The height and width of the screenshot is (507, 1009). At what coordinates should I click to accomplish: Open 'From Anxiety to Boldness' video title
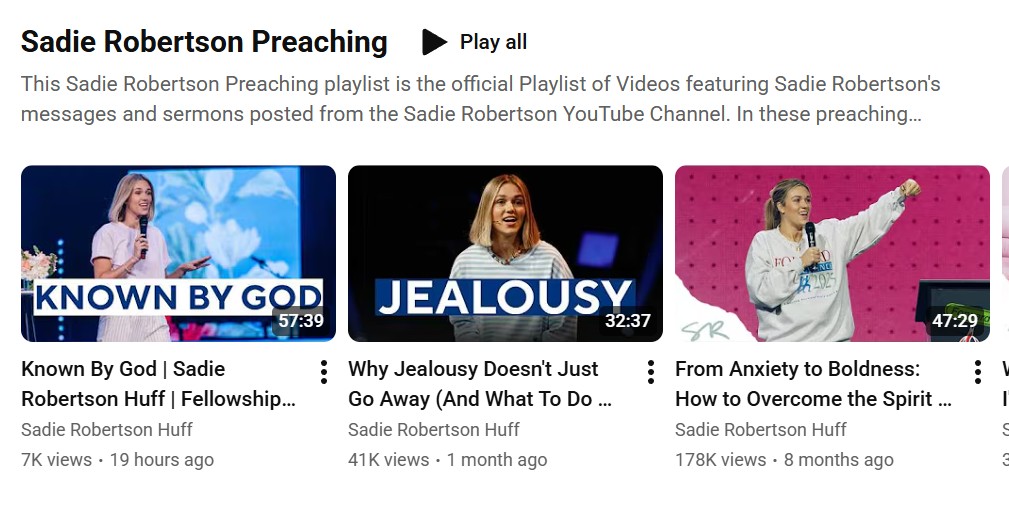[812, 384]
